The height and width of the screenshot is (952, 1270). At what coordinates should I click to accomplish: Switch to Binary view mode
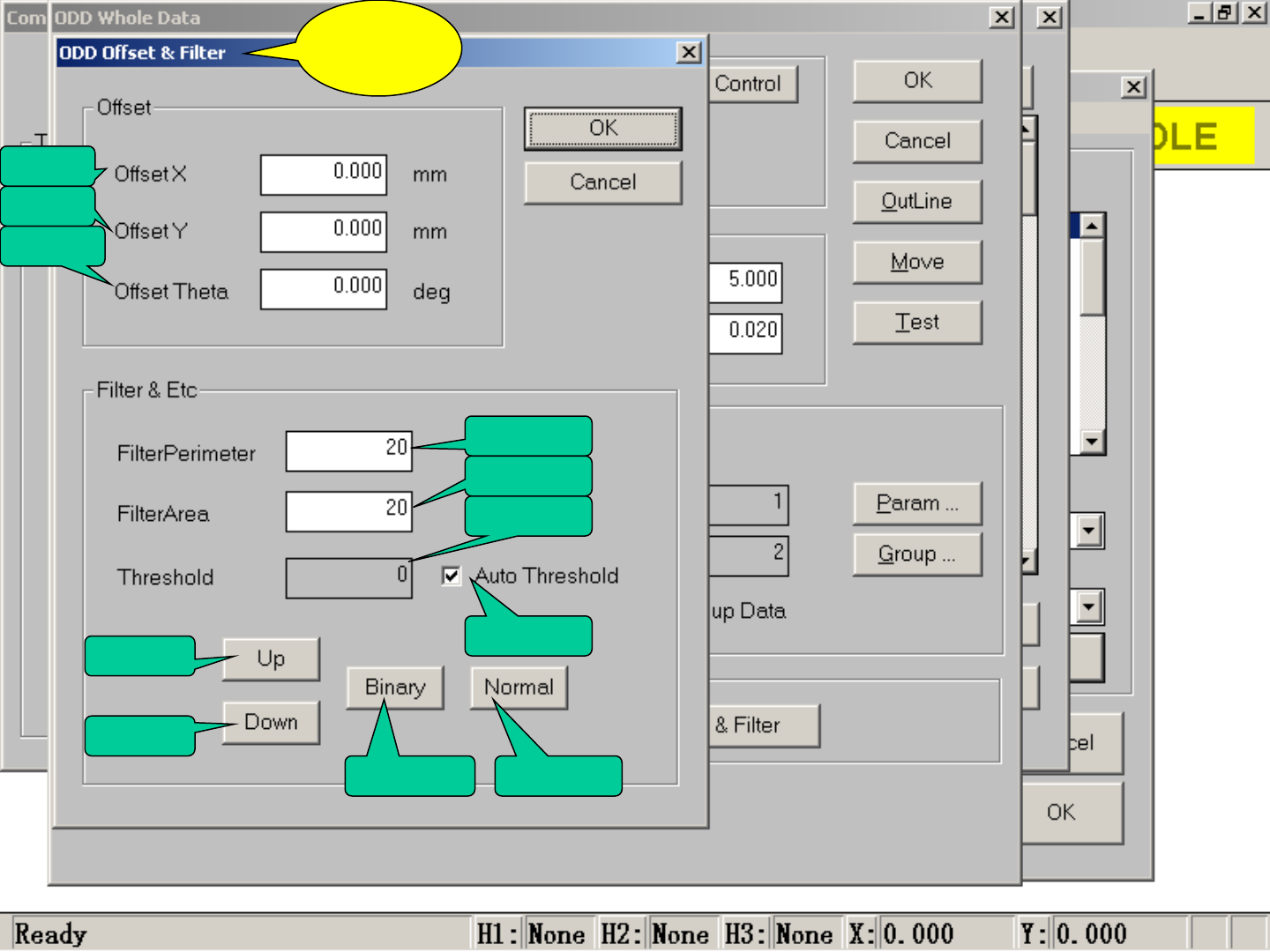coord(394,688)
